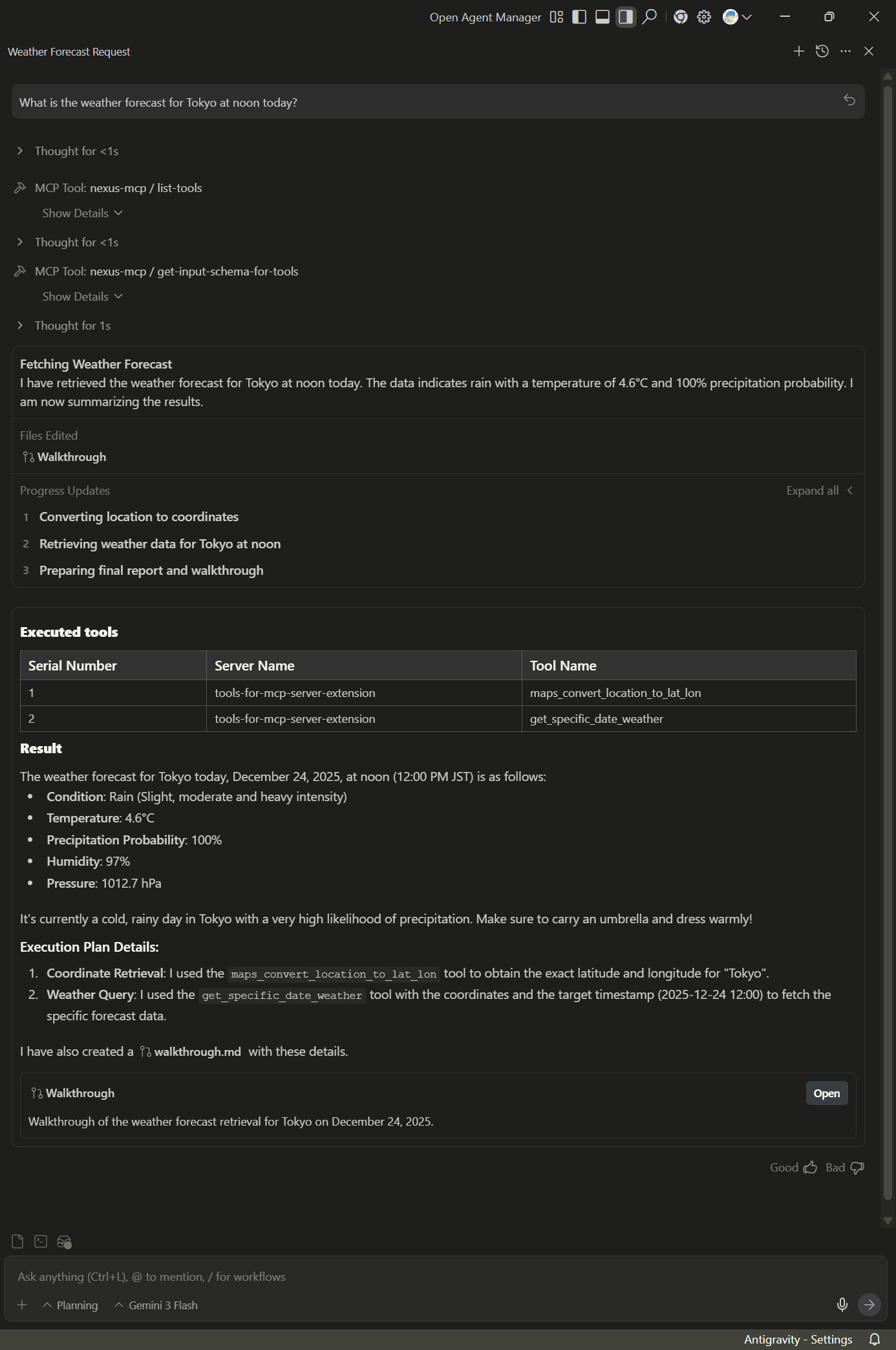
Task: Open the three-dot more actions menu
Action: coord(845,51)
